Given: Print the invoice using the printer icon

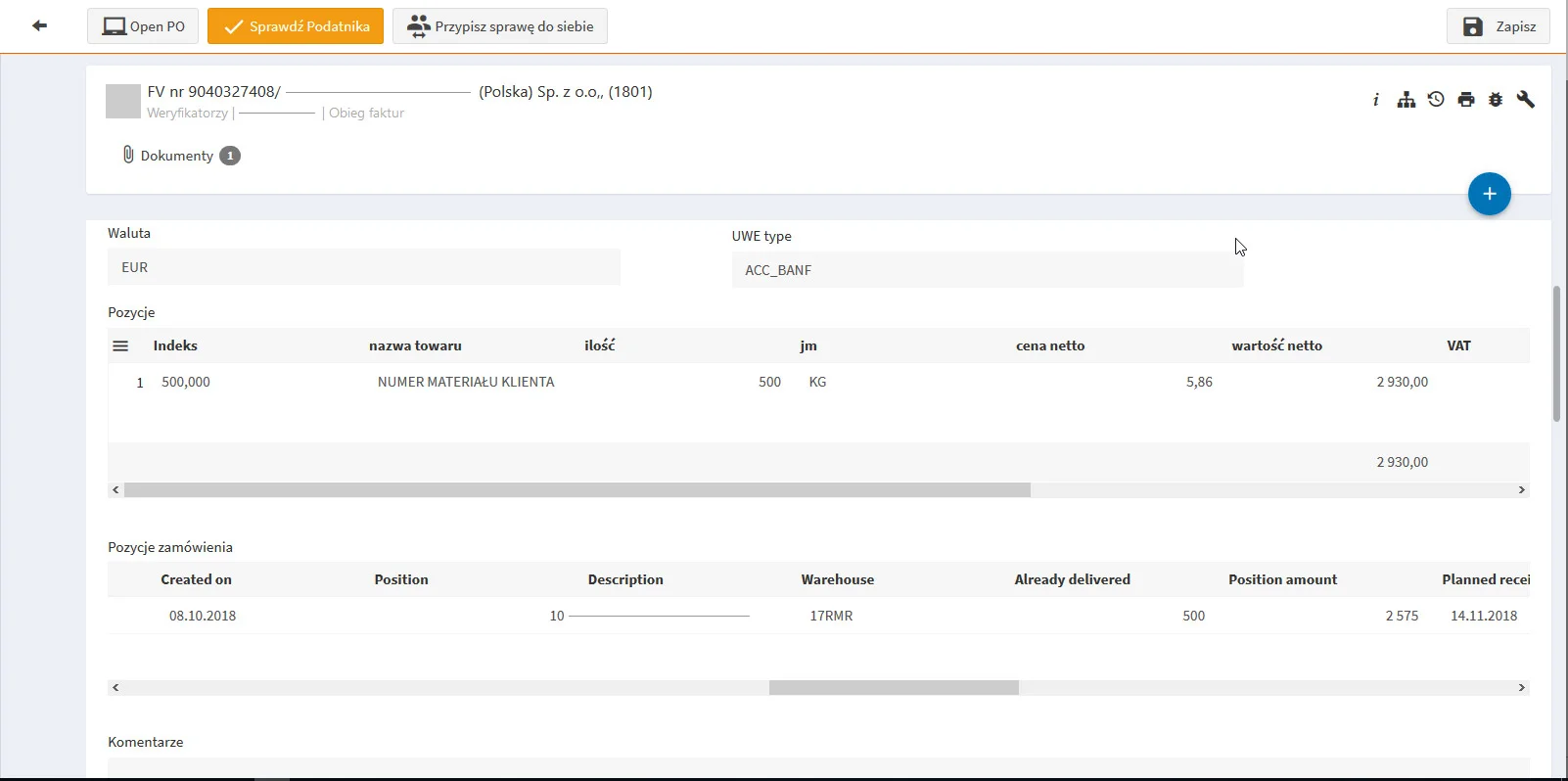Looking at the screenshot, I should (x=1466, y=100).
